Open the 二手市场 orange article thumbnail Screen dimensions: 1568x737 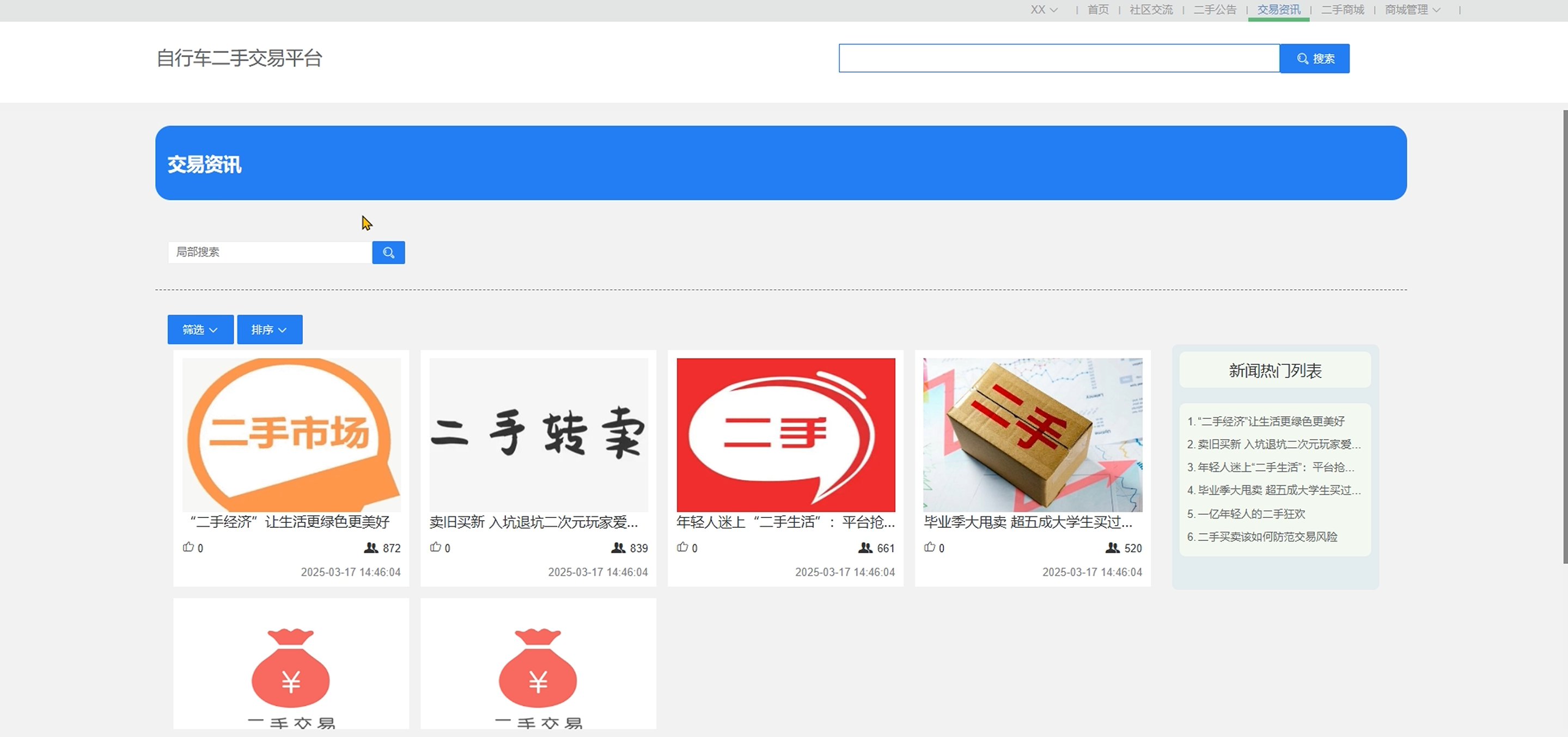(x=291, y=435)
